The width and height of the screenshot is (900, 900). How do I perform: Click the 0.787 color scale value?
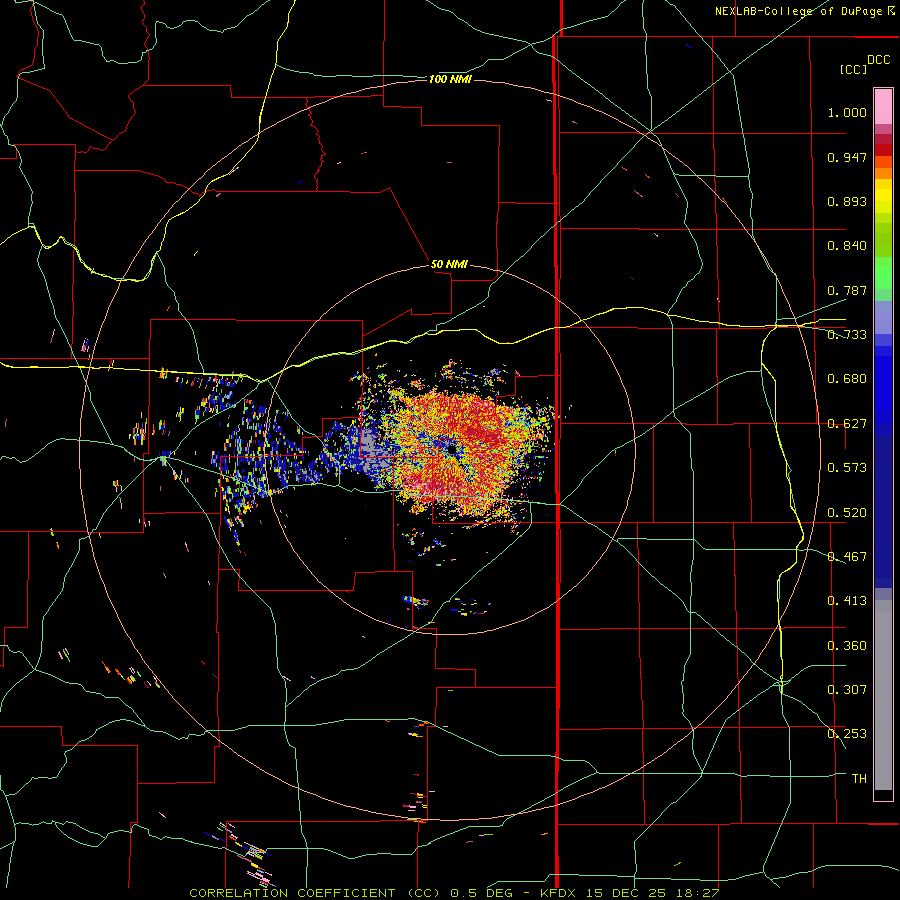point(847,290)
